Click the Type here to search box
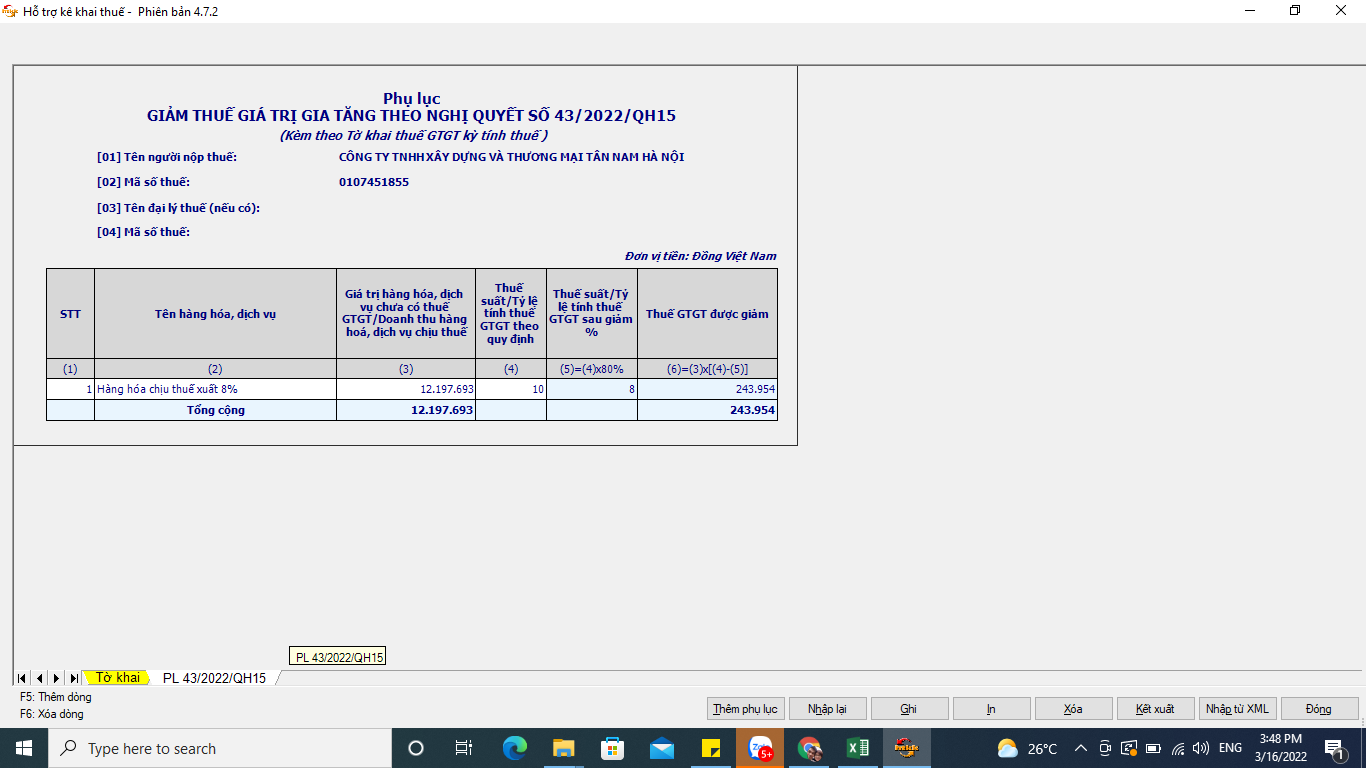1366x768 pixels. (220, 748)
